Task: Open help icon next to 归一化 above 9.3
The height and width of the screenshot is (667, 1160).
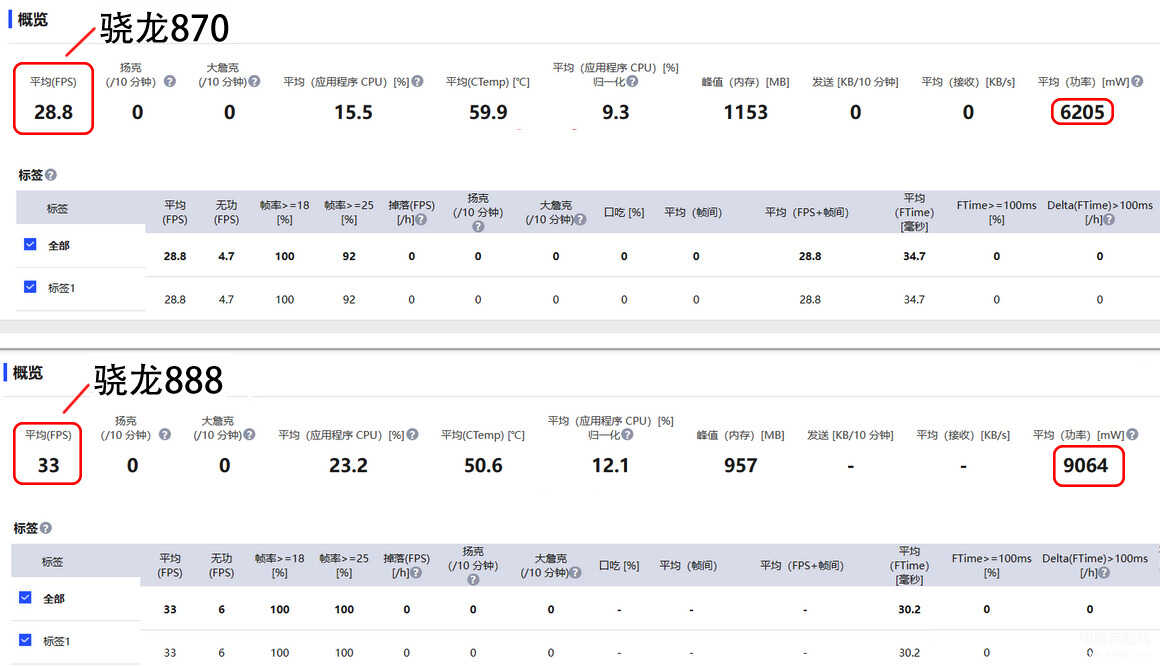Action: 632,81
